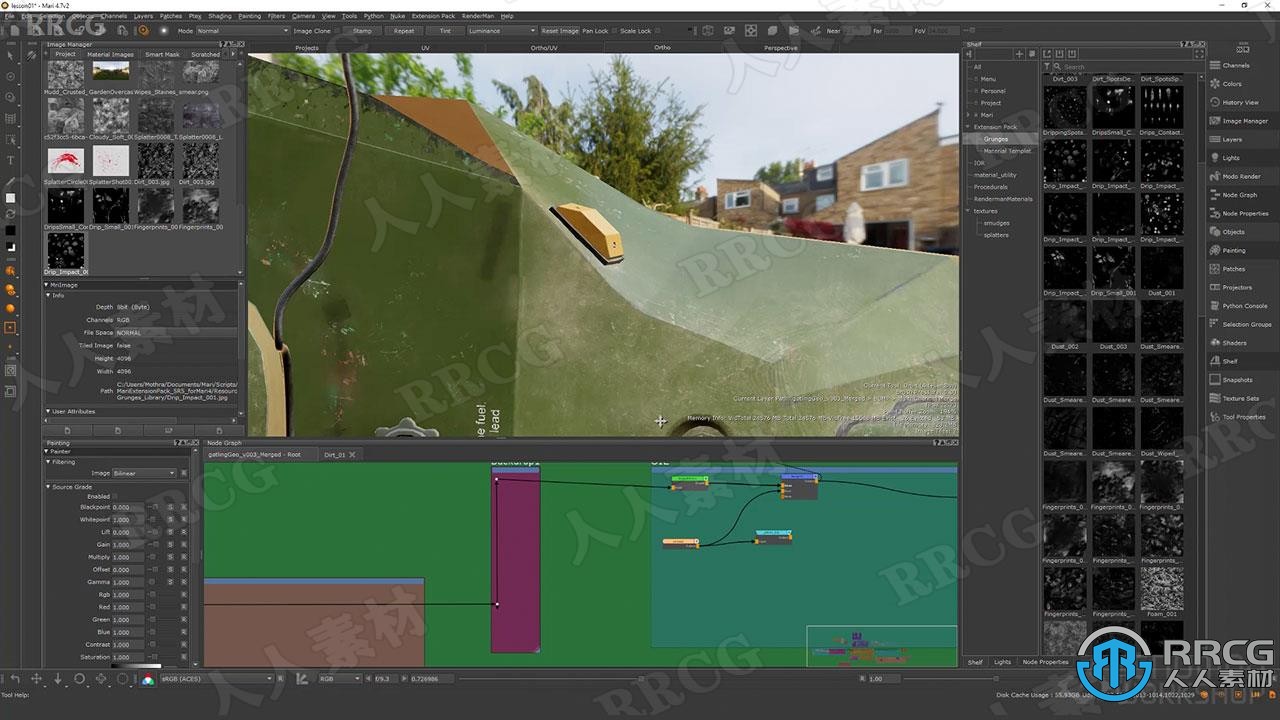
Task: Click the Gamma value input field
Action: tap(127, 582)
